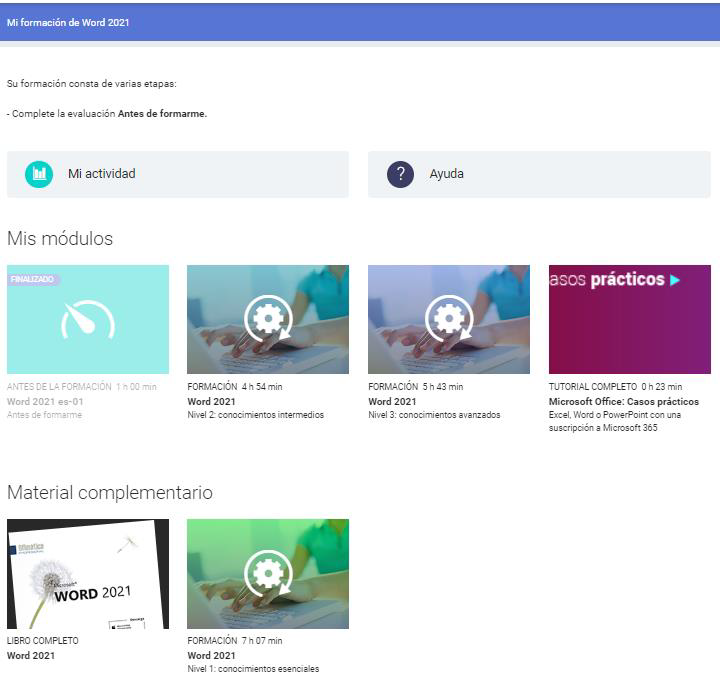The image size is (720, 688).
Task: Open the Casos prácticos tutorial thumbnail
Action: coord(630,319)
